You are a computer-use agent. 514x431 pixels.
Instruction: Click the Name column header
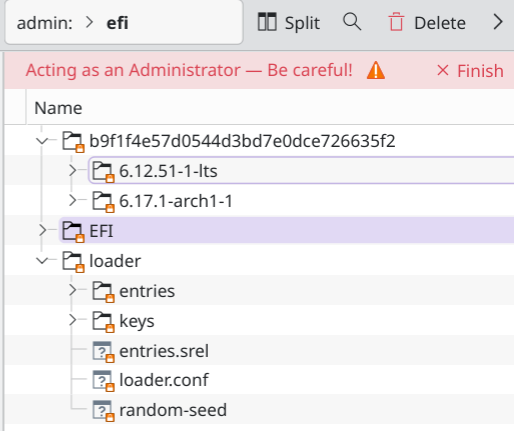tap(58, 108)
